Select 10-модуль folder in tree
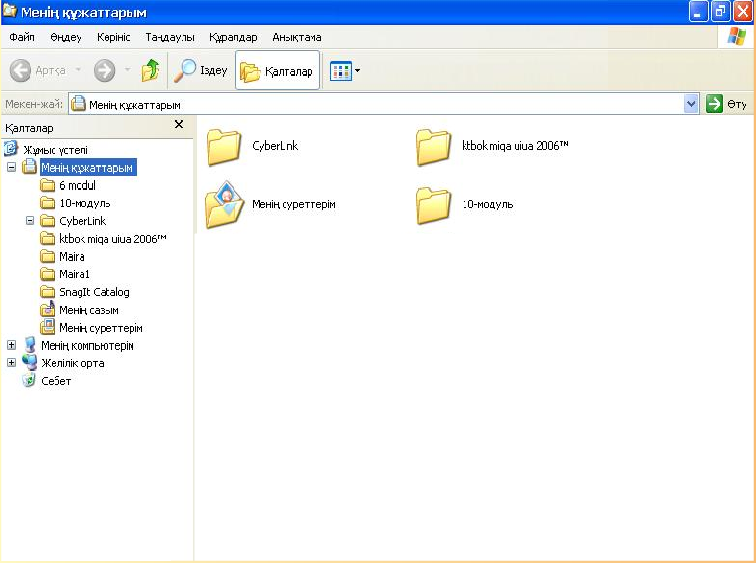 pos(84,203)
